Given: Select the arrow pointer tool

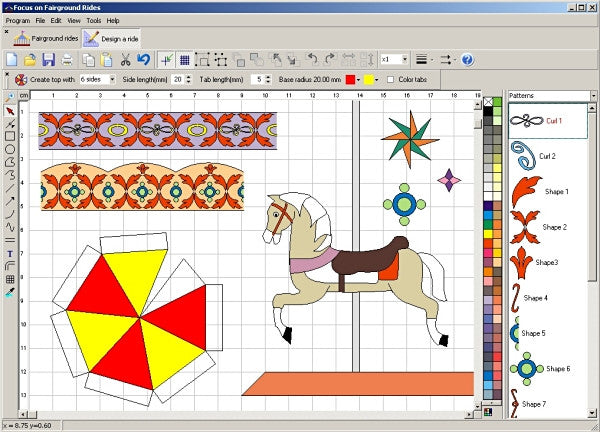Looking at the screenshot, I should pyautogui.click(x=10, y=110).
